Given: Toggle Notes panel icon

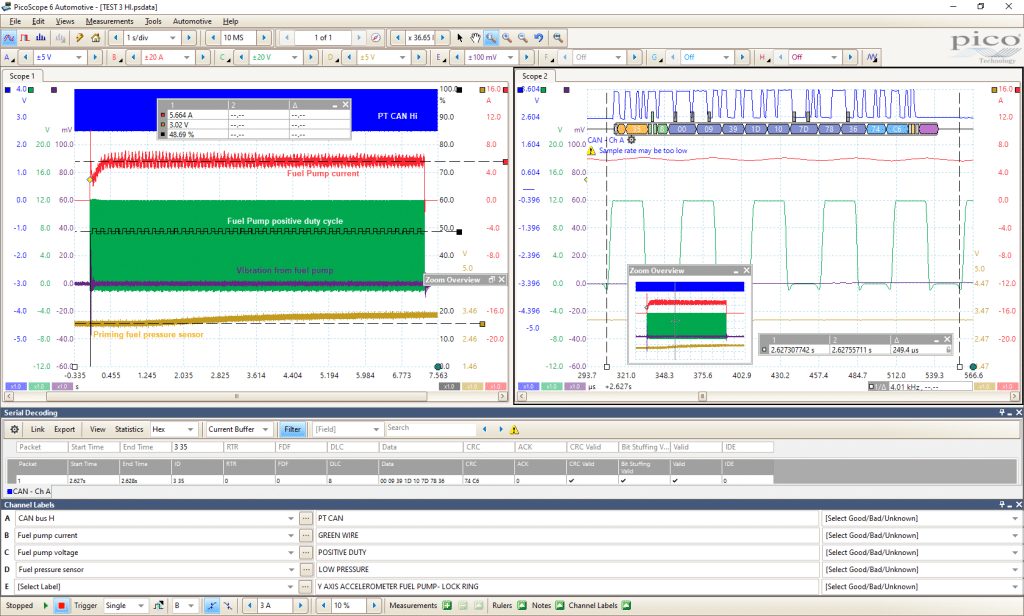Looking at the screenshot, I should (x=560, y=606).
